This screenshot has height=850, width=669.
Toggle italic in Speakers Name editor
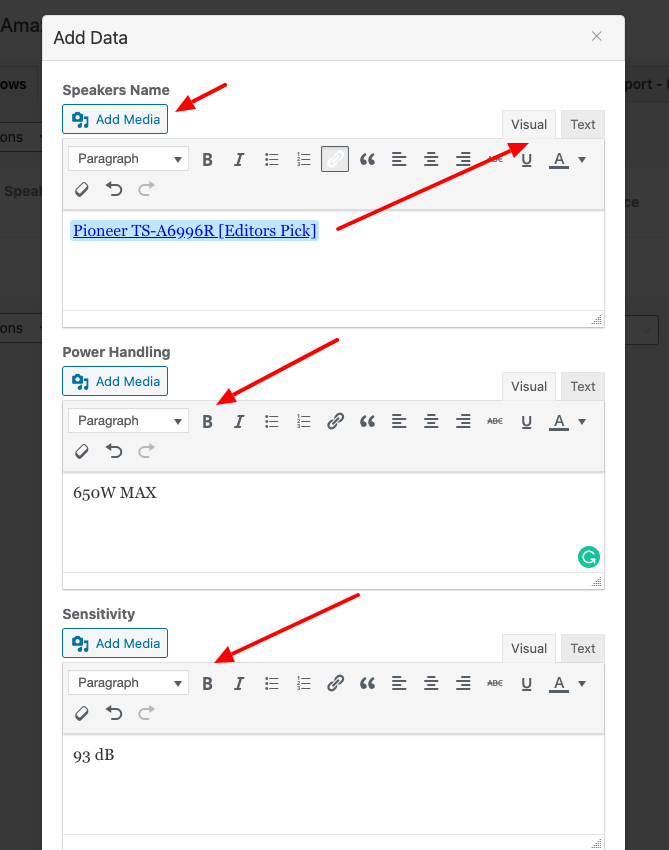(x=239, y=159)
